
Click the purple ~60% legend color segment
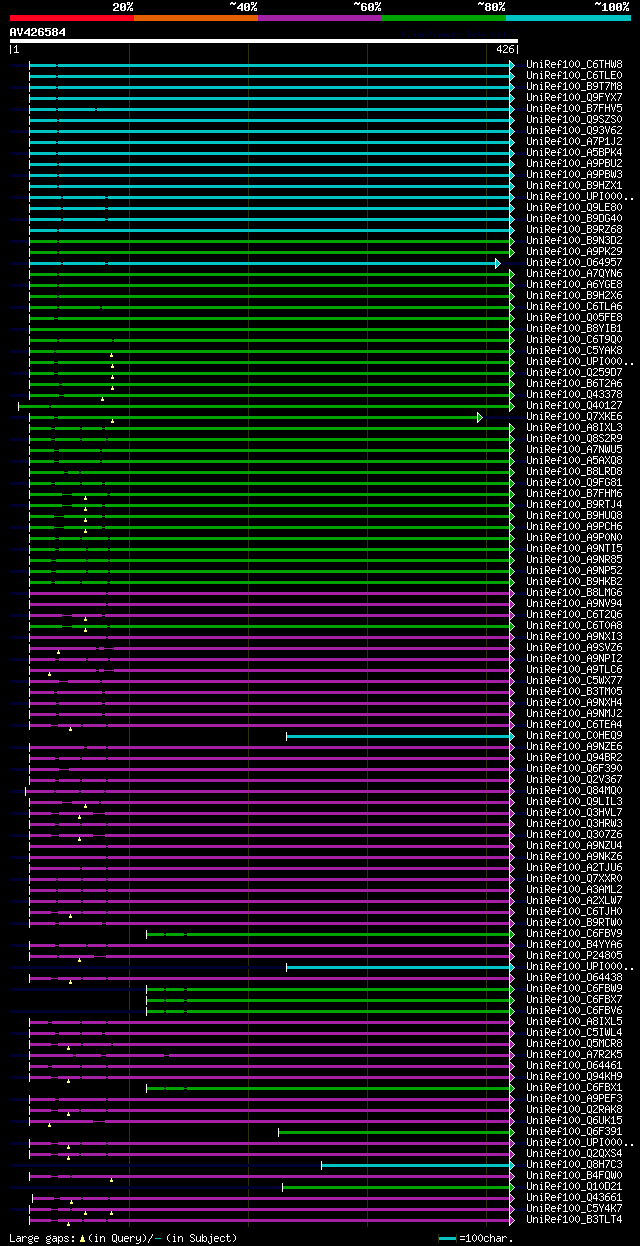pos(320,18)
